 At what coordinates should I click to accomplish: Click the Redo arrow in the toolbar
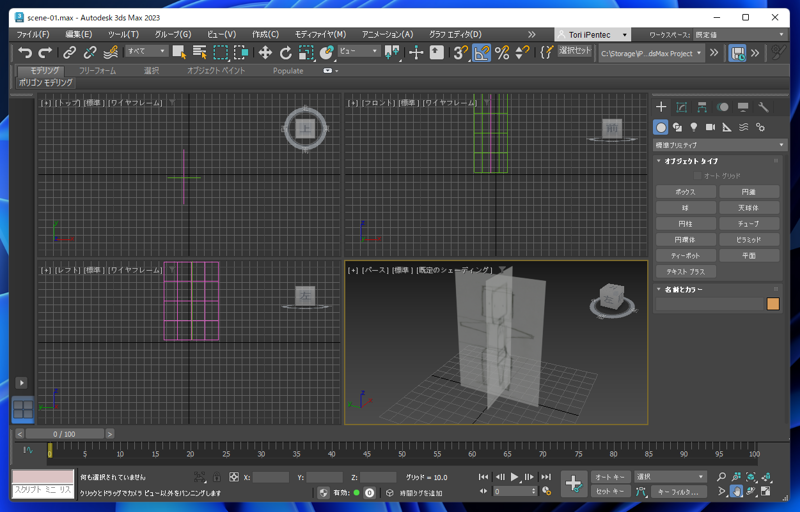pos(45,52)
